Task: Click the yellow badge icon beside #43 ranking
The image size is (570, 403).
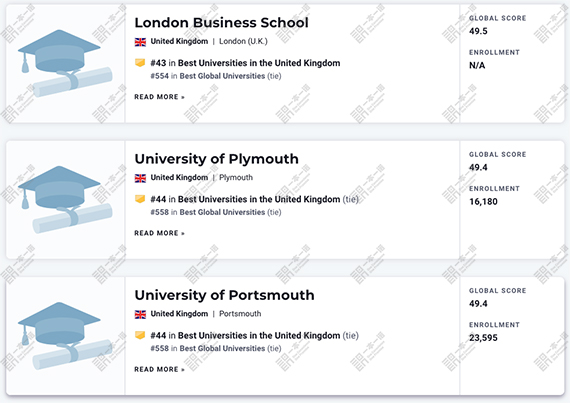Action: pos(140,63)
